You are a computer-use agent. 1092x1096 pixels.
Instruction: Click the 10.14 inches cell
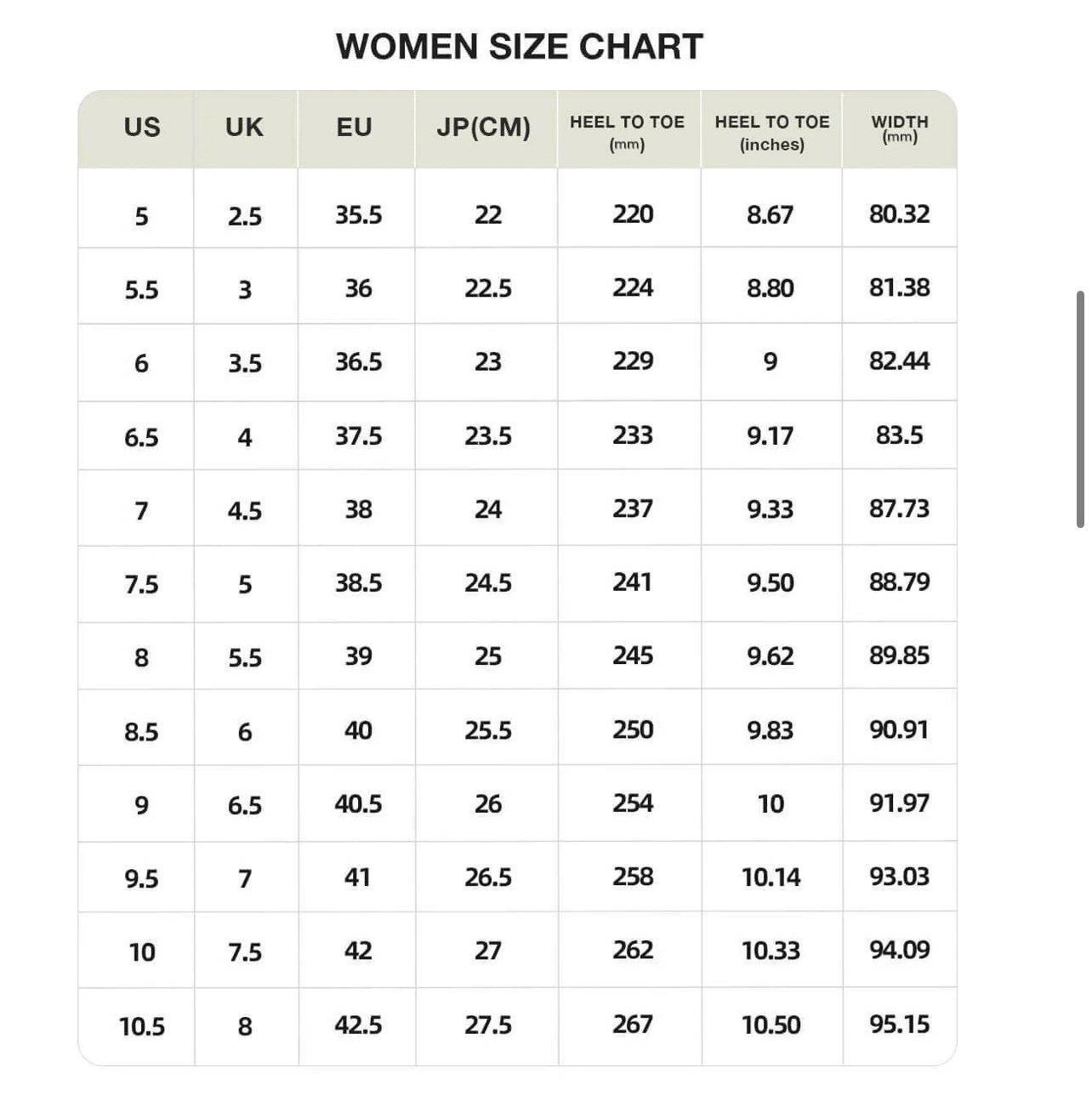click(771, 877)
